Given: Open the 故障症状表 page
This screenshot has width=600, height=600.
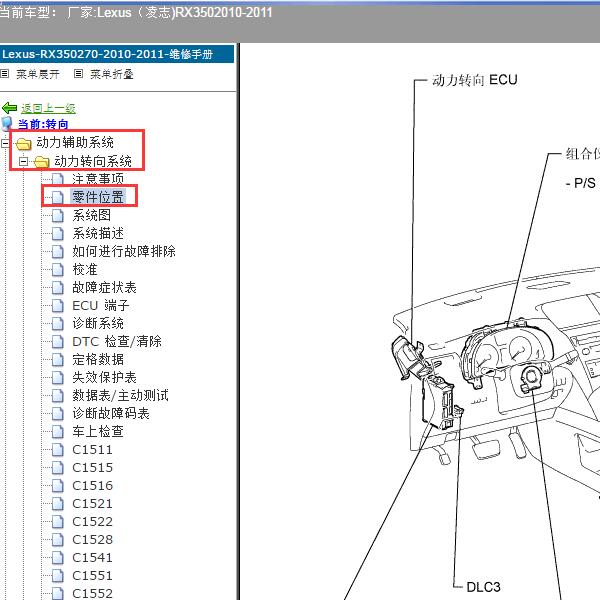Looking at the screenshot, I should pos(104,287).
